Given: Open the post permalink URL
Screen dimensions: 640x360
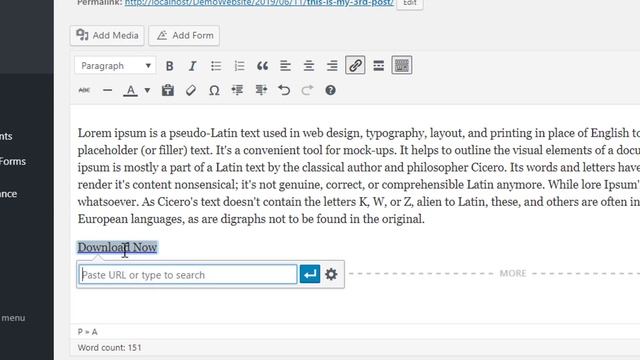Looking at the screenshot, I should coord(259,3).
